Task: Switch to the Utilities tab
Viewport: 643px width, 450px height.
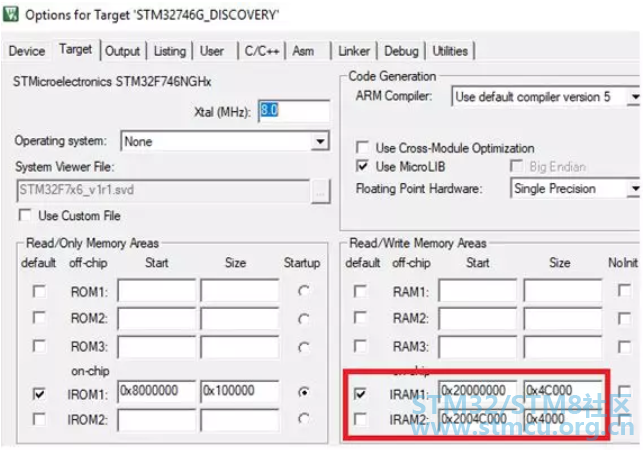Action: click(450, 51)
